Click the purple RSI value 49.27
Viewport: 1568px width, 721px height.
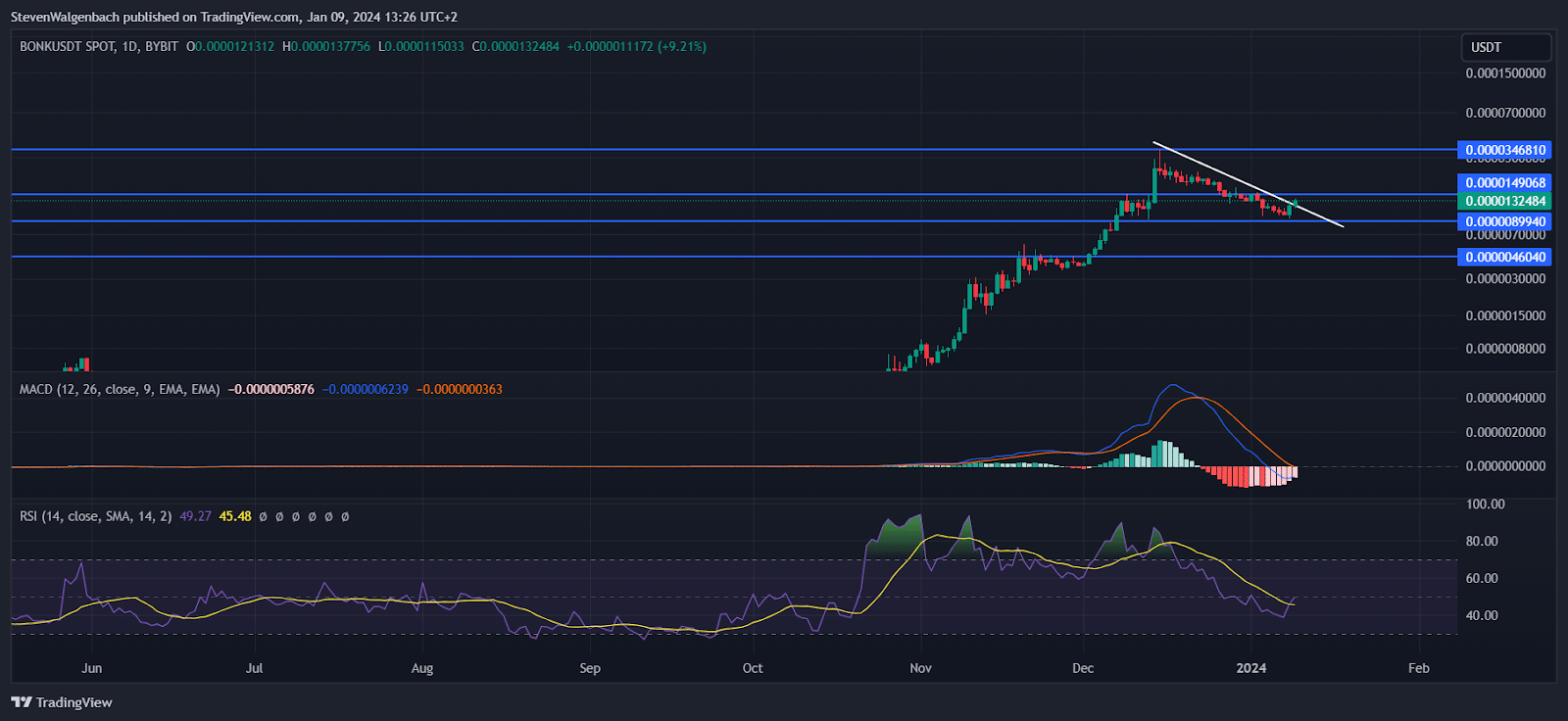(x=195, y=516)
